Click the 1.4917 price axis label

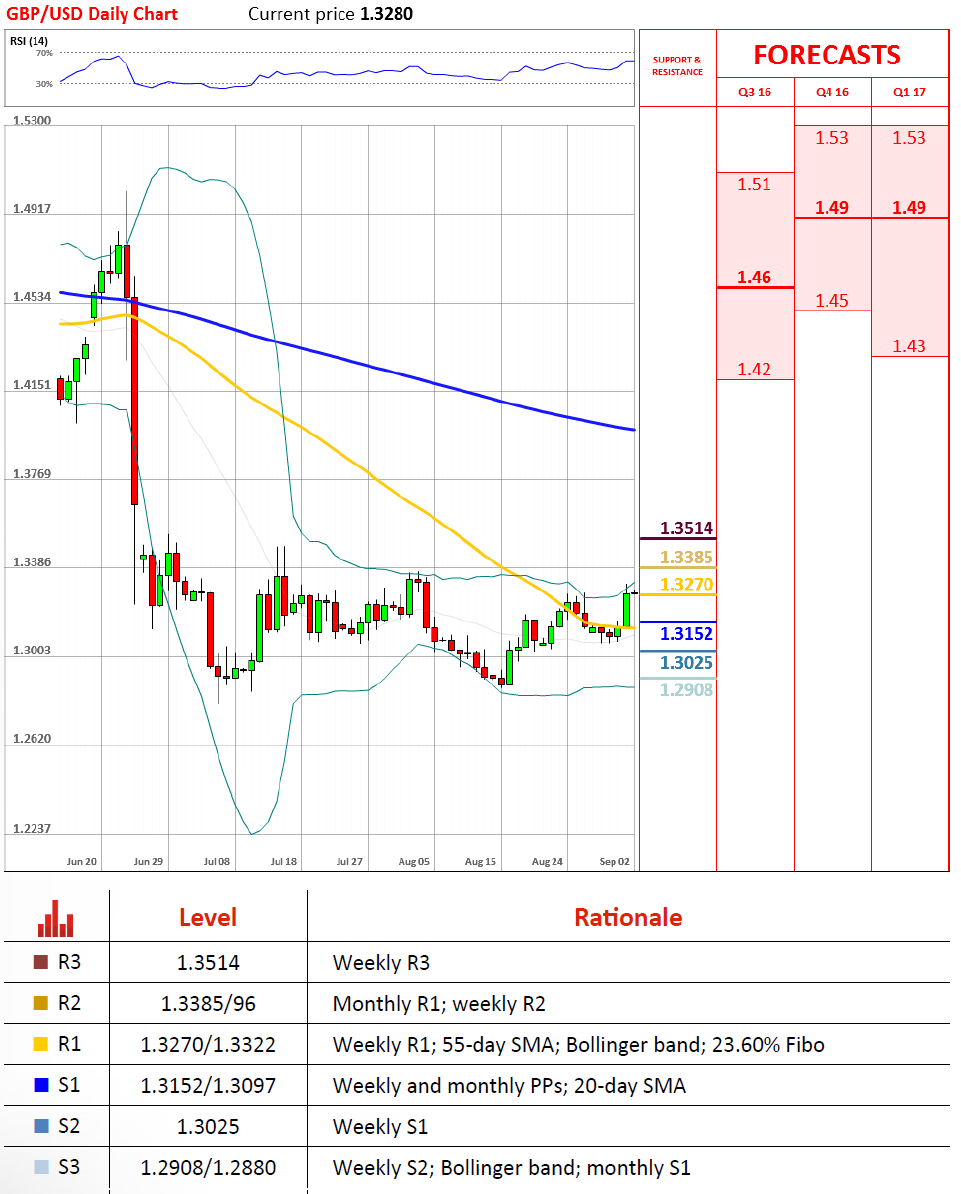click(32, 208)
